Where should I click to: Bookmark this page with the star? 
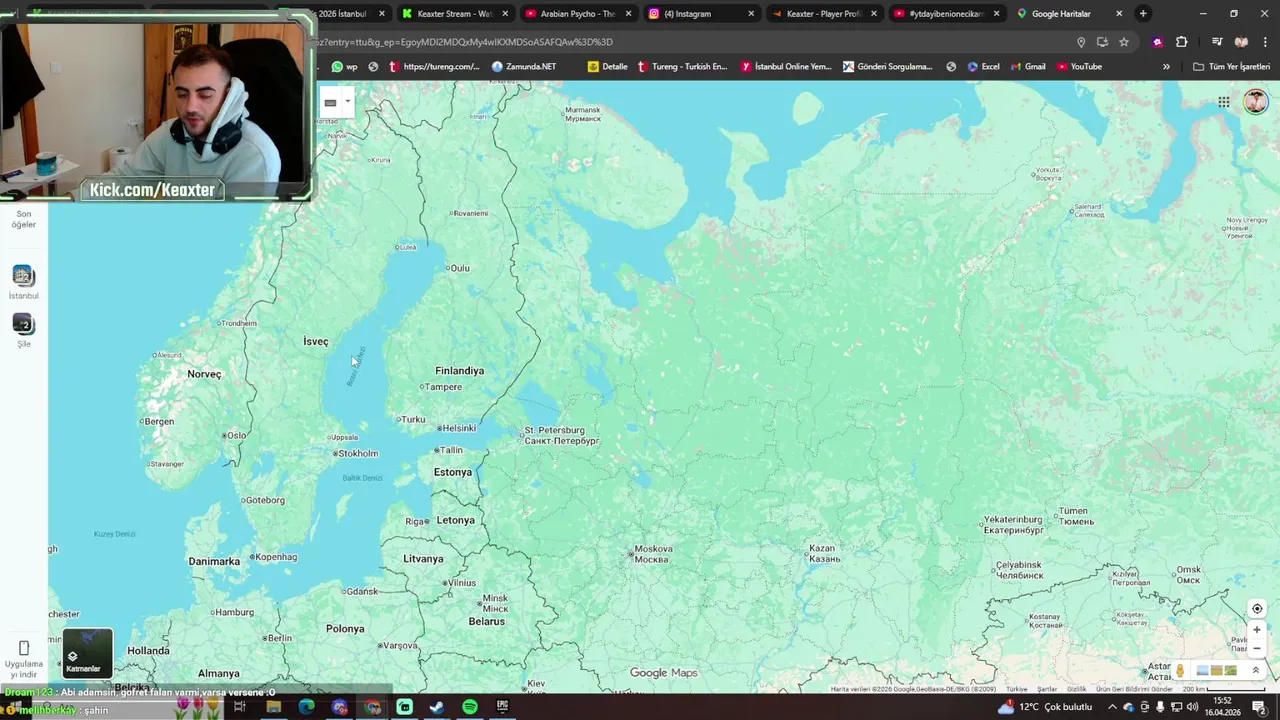tap(1124, 42)
